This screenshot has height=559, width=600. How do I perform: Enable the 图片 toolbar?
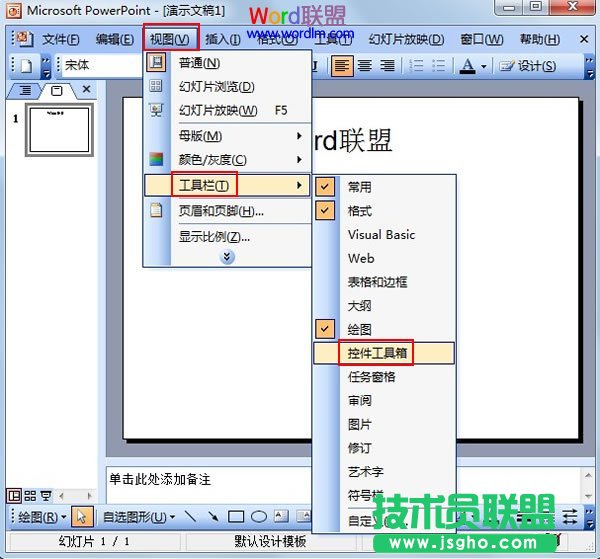coord(384,424)
